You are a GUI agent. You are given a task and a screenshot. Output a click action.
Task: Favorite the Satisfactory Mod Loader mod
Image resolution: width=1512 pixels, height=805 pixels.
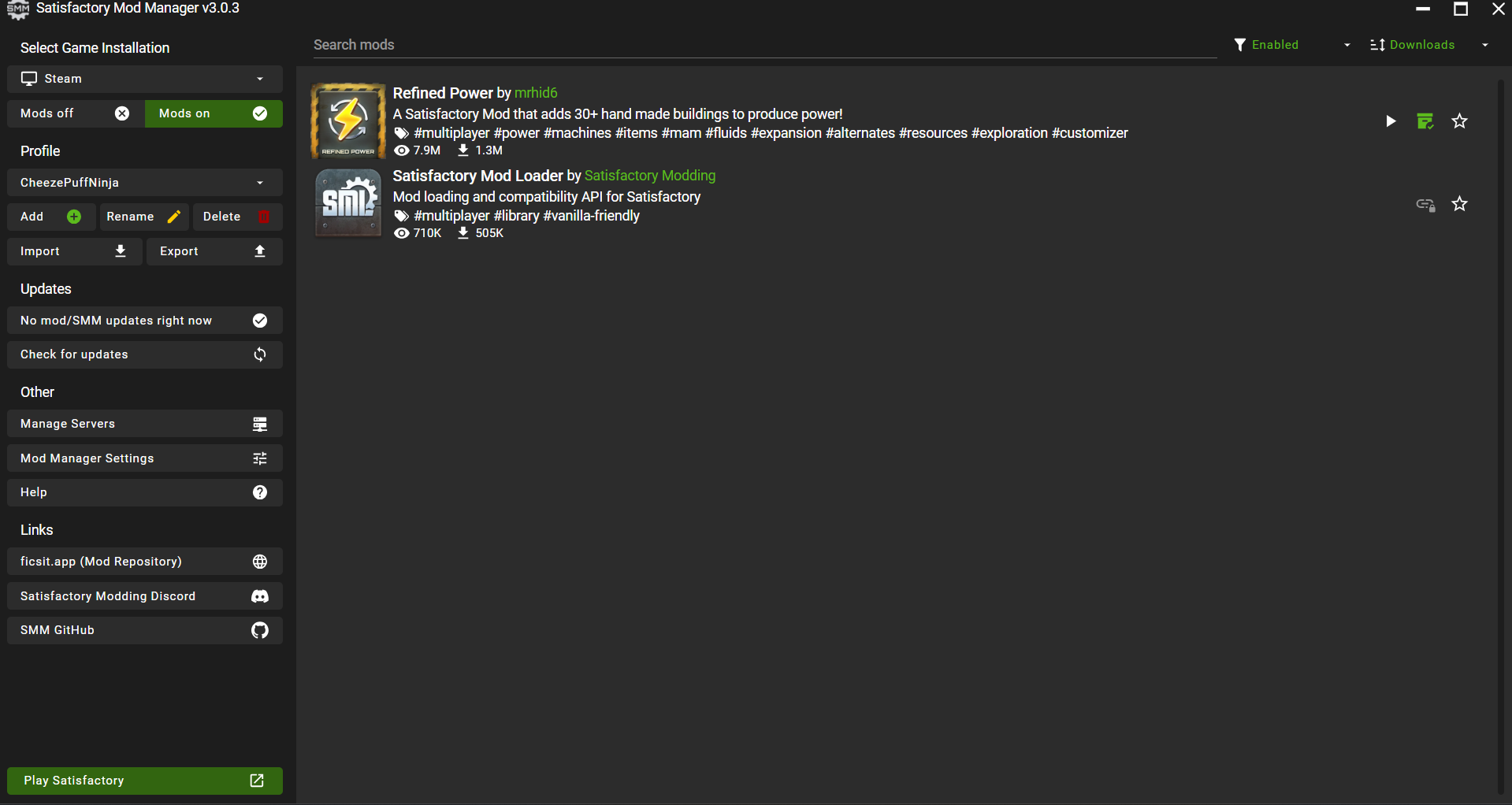tap(1460, 204)
